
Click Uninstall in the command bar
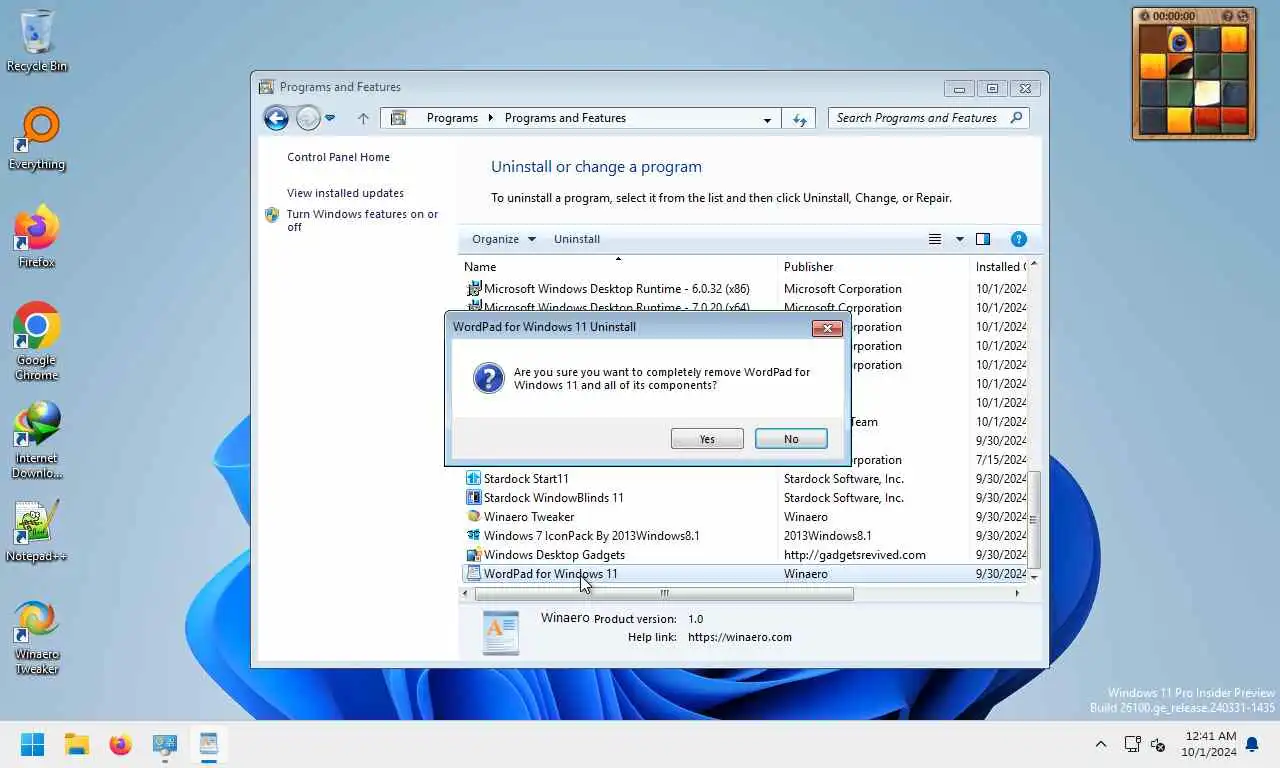577,239
